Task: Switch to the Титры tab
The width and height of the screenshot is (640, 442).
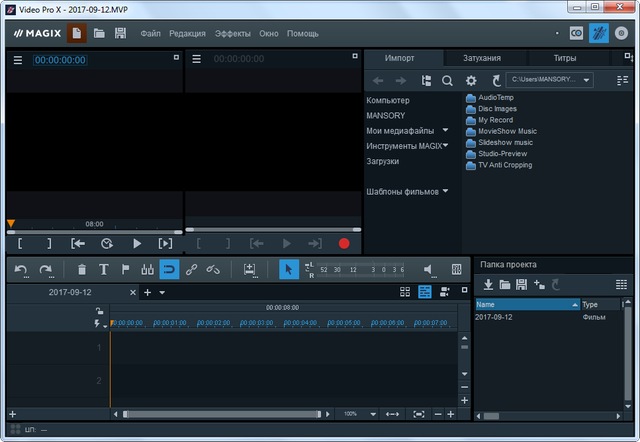Action: pyautogui.click(x=565, y=58)
